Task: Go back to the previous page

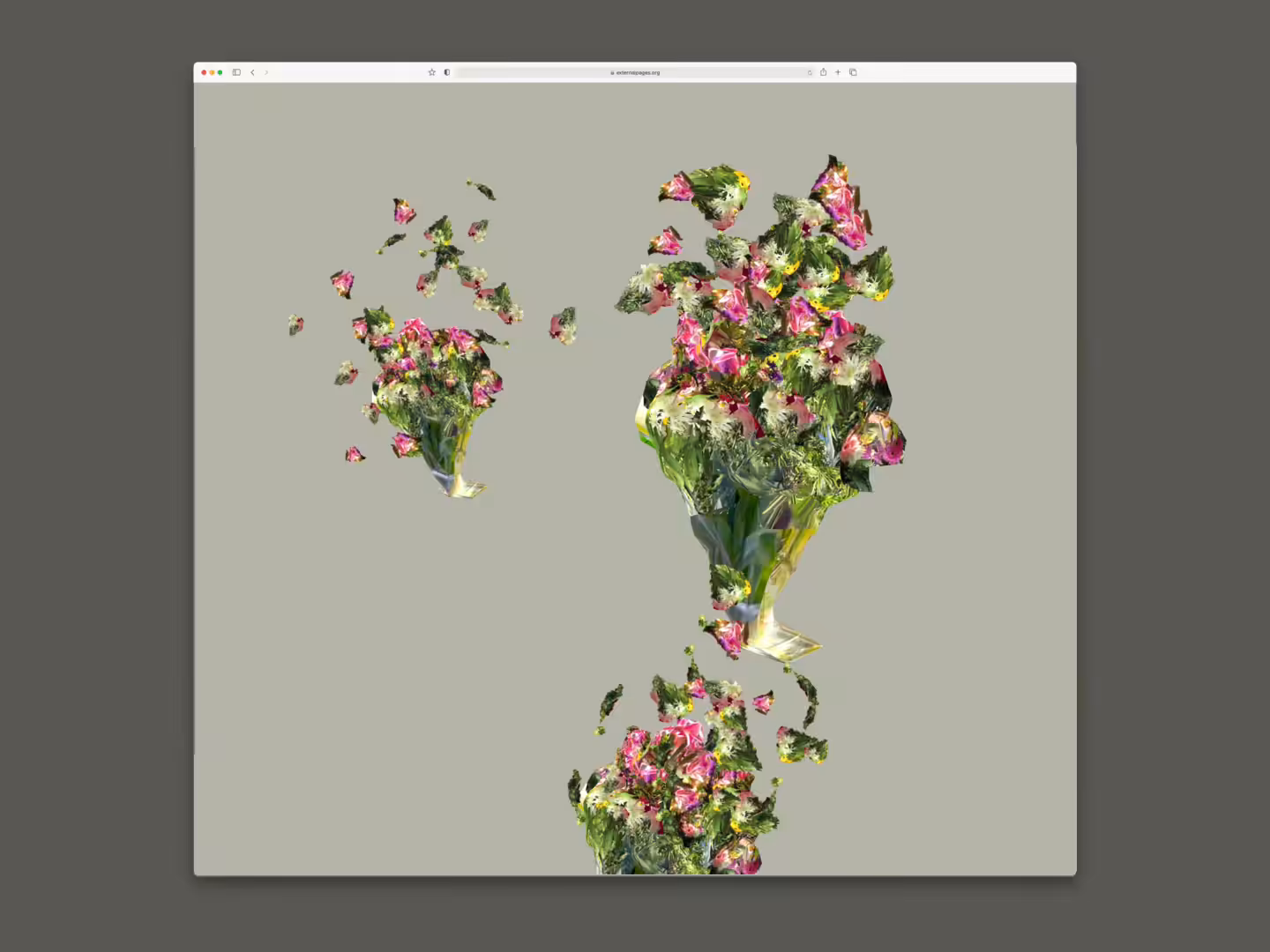Action: point(252,72)
